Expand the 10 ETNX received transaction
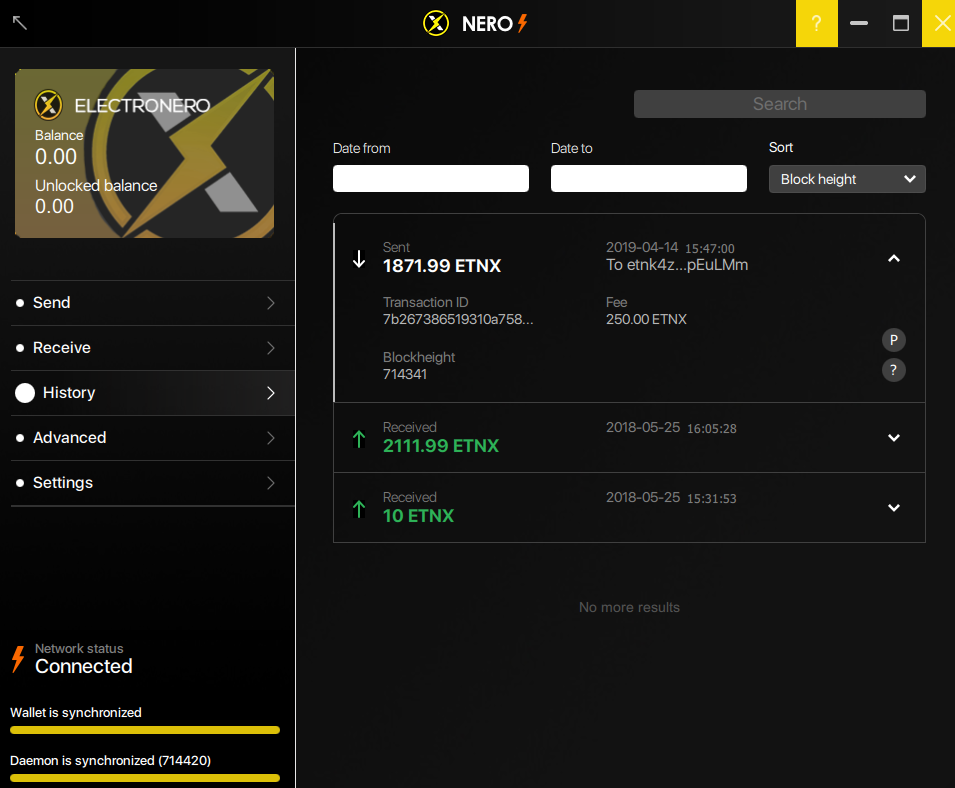This screenshot has width=955, height=788. point(893,508)
